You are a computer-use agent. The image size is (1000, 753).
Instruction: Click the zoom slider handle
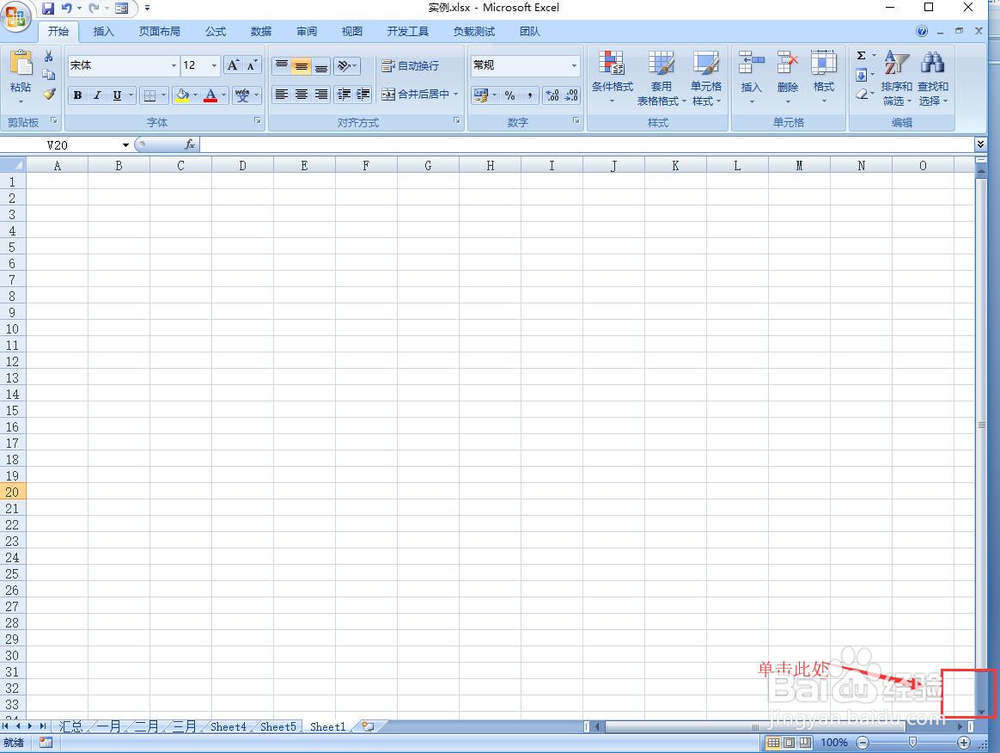pos(913,743)
